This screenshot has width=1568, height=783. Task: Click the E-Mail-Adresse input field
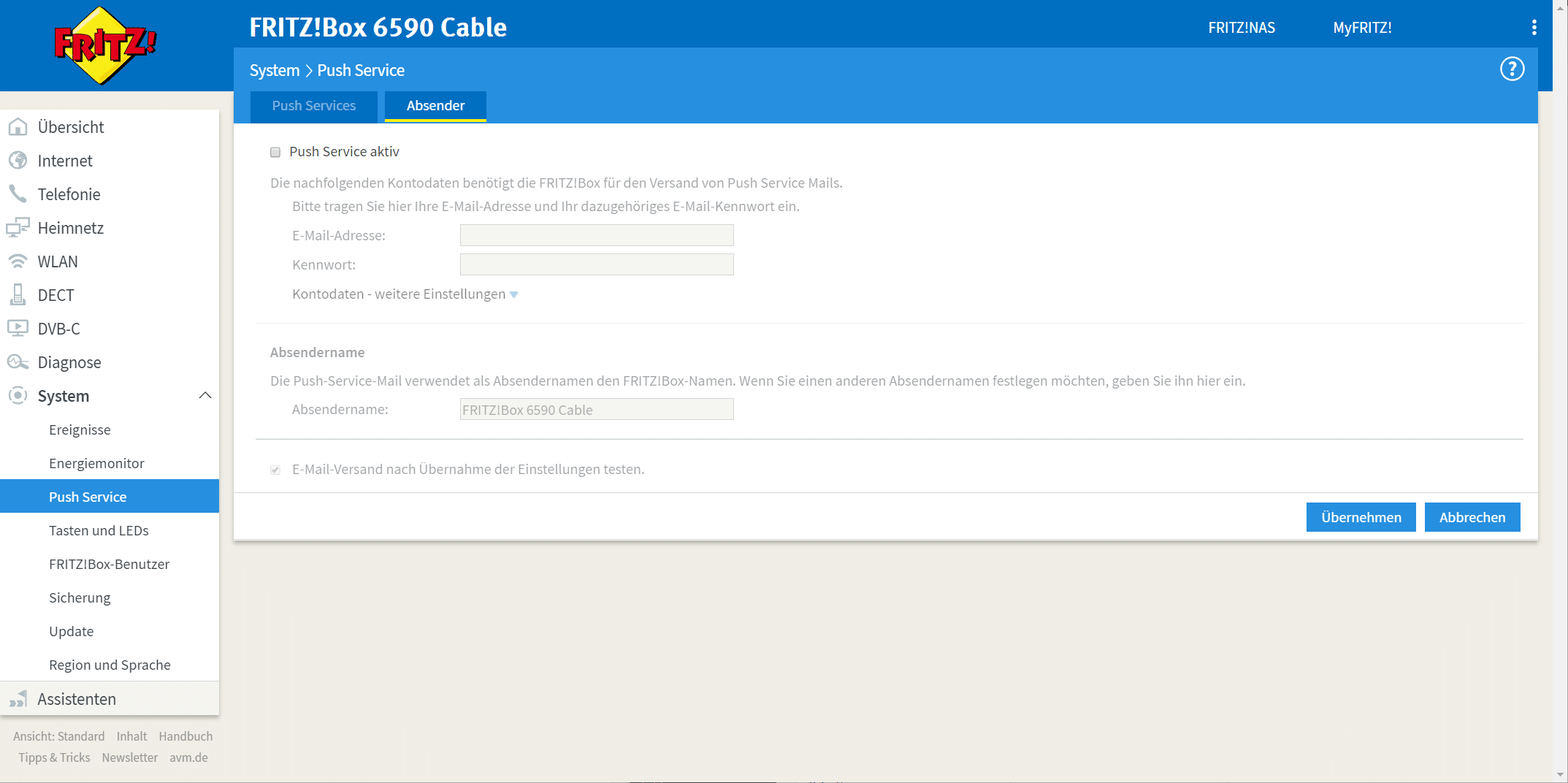(x=597, y=235)
